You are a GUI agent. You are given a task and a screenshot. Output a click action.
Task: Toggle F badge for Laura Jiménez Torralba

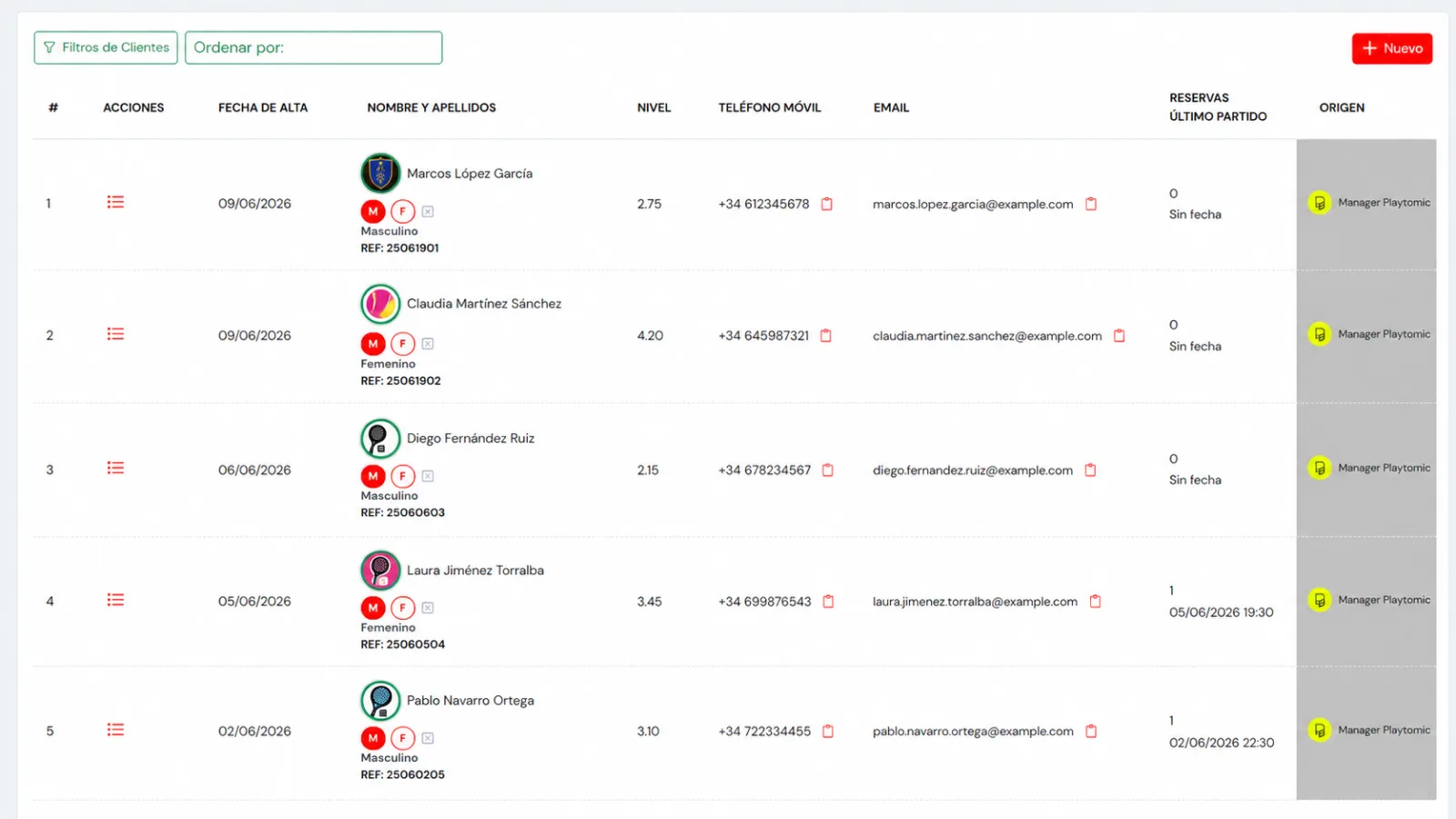click(x=403, y=608)
